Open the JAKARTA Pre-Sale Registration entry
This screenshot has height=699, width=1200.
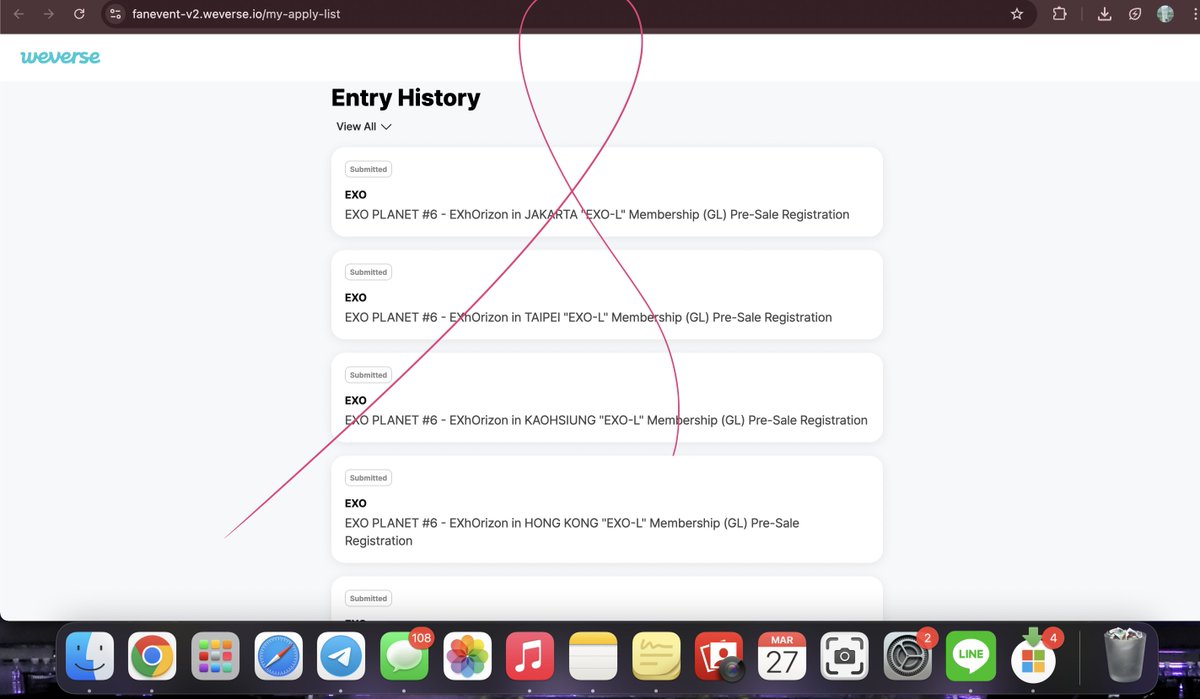(607, 192)
